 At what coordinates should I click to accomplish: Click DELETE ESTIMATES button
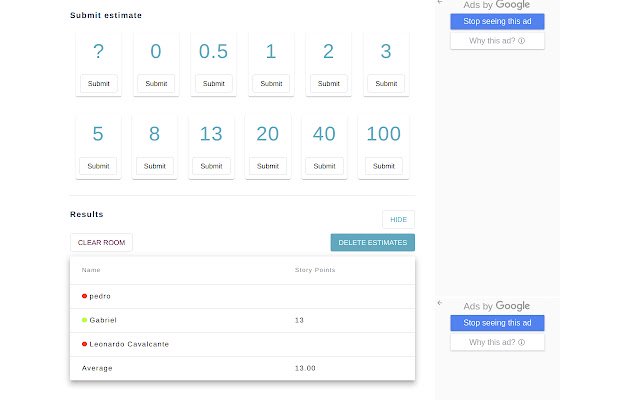373,242
